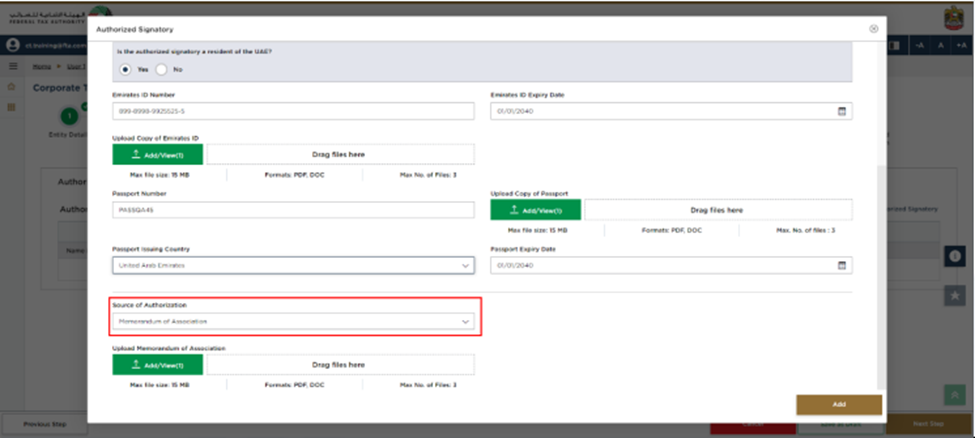Click Drag files here area for Passport
The image size is (975, 438).
tap(717, 210)
